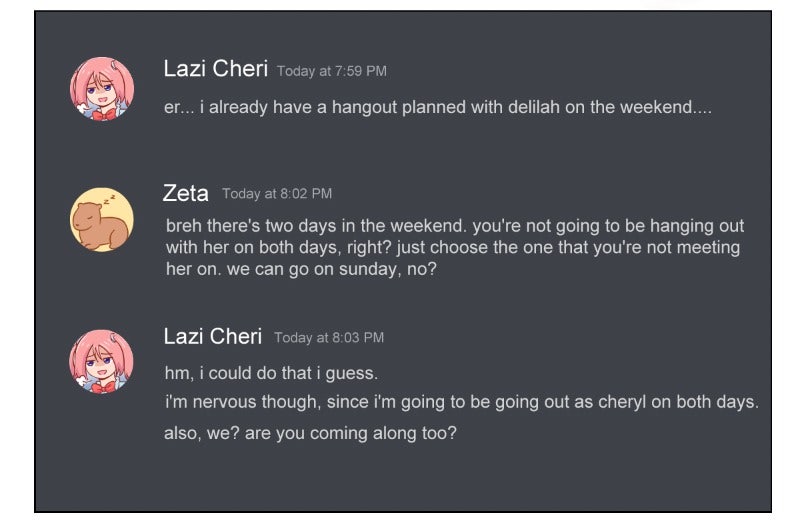Image resolution: width=800 pixels, height=525 pixels.
Task: Click the 'Today at 8:03 PM' timestamp
Action: click(329, 338)
